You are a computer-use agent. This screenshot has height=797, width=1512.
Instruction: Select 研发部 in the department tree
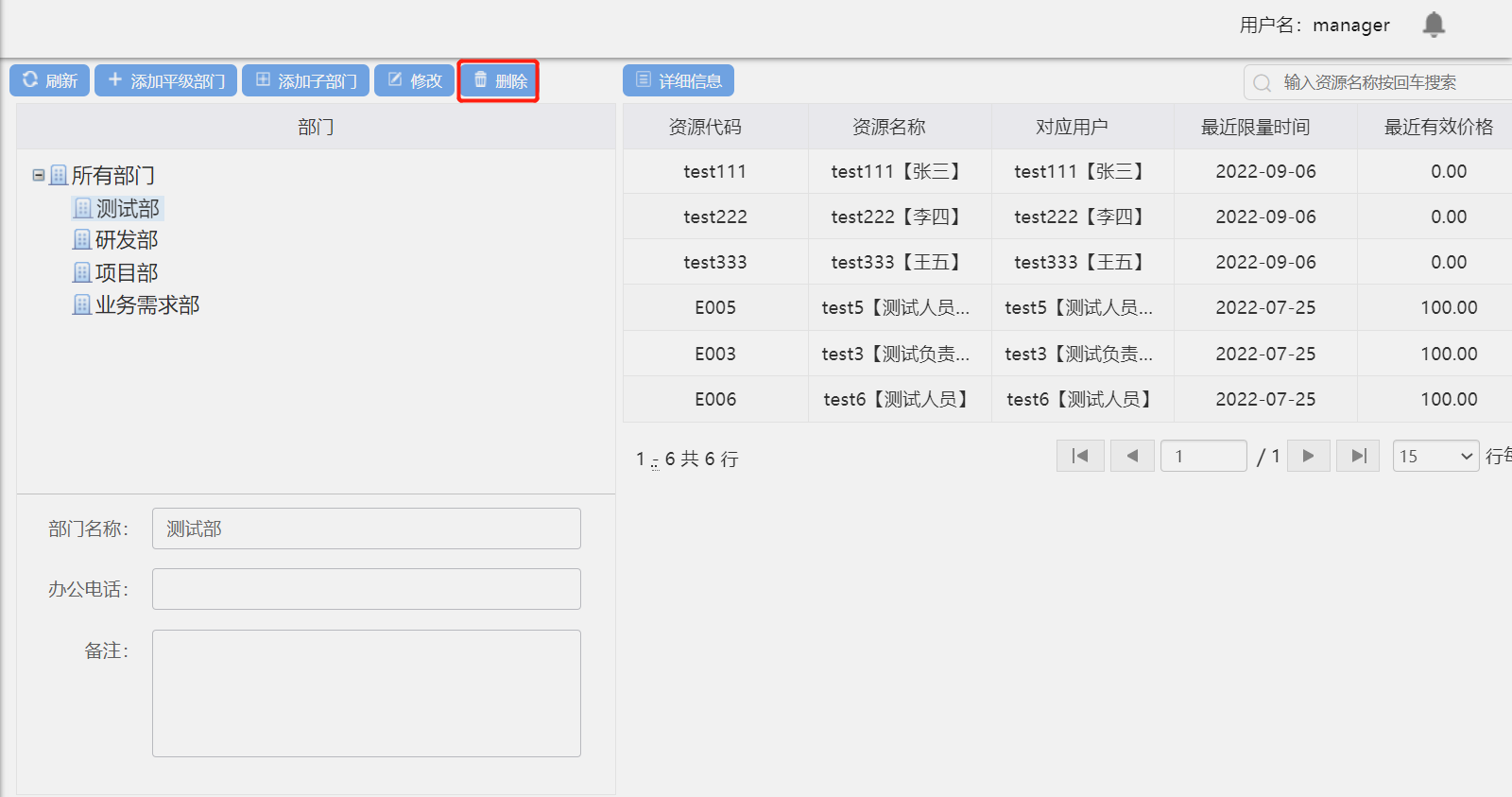pyautogui.click(x=127, y=240)
